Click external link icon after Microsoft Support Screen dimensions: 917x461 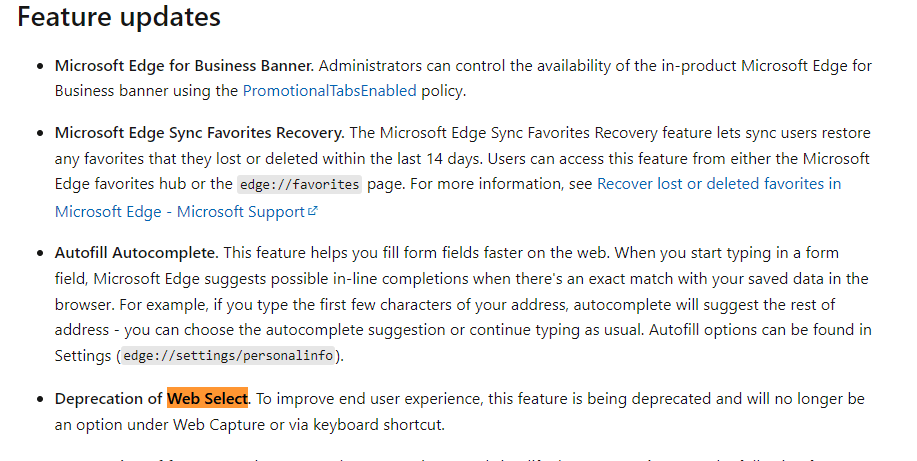tap(313, 211)
